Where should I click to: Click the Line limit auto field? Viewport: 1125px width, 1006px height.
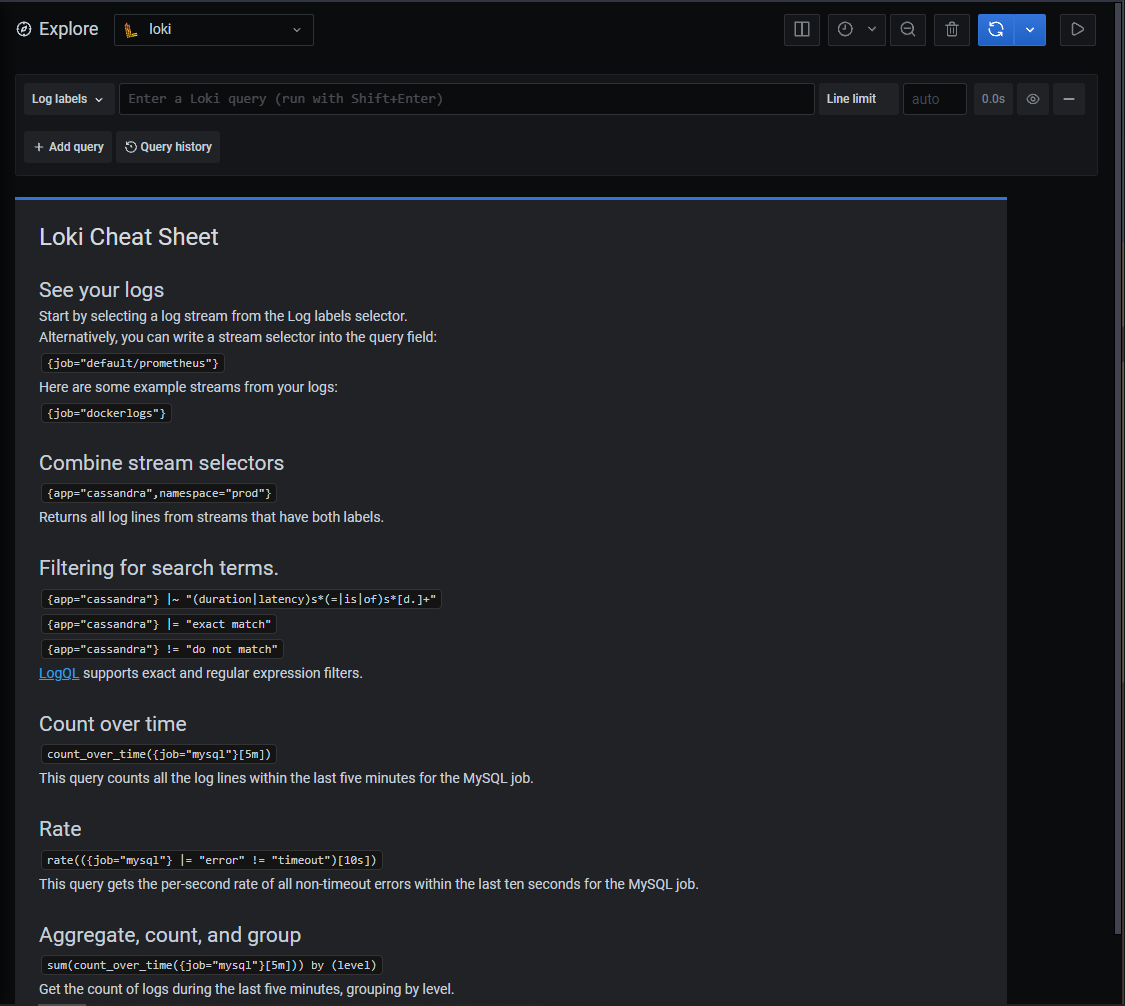934,99
